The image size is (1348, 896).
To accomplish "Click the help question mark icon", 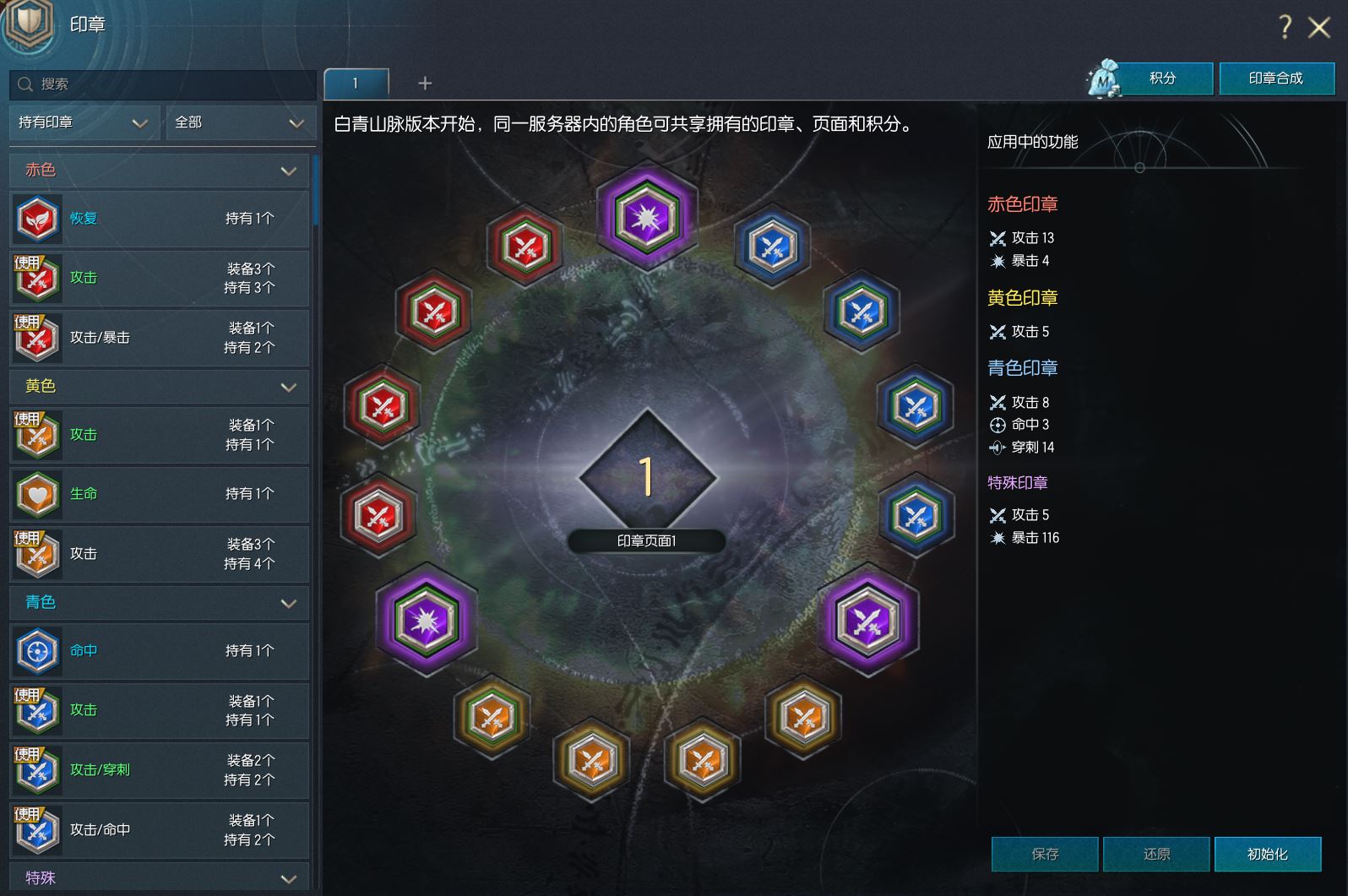I will click(x=1285, y=27).
